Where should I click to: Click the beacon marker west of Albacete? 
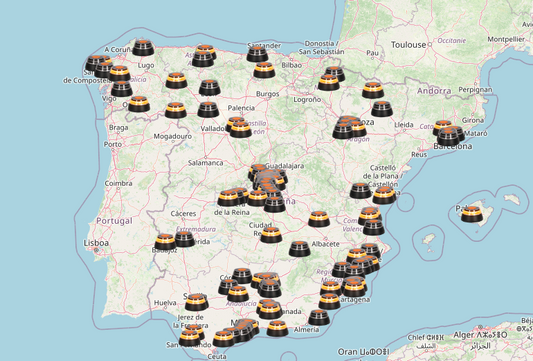299,249
